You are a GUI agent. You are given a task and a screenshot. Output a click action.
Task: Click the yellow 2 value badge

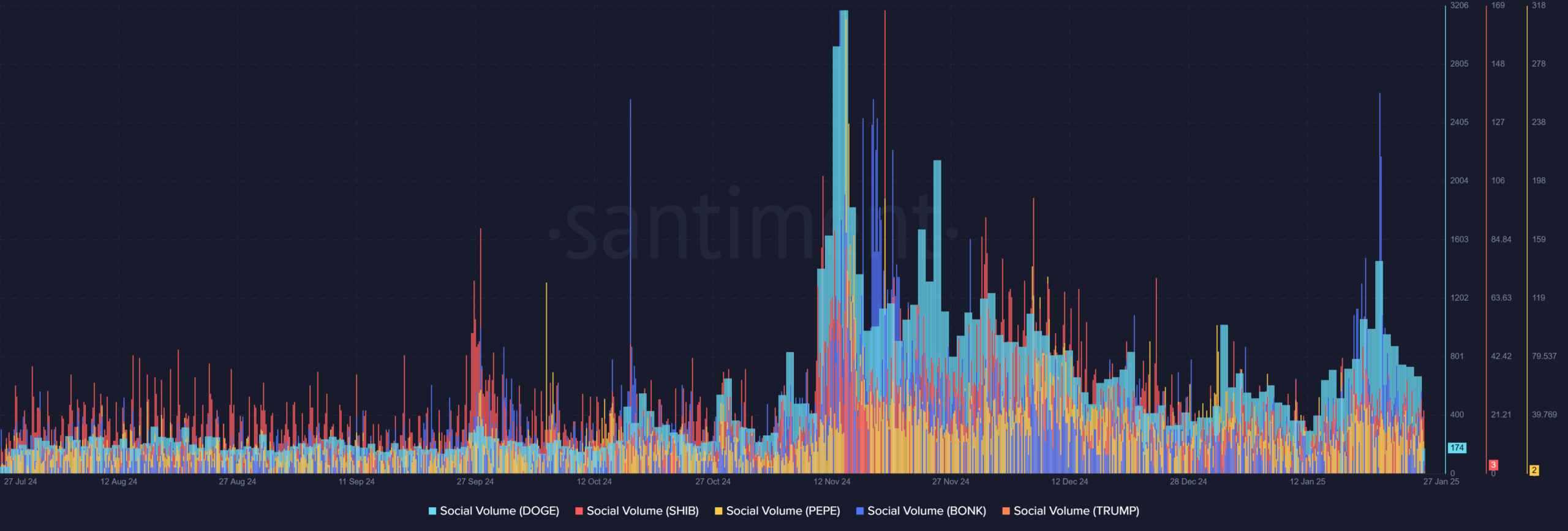click(x=1534, y=470)
